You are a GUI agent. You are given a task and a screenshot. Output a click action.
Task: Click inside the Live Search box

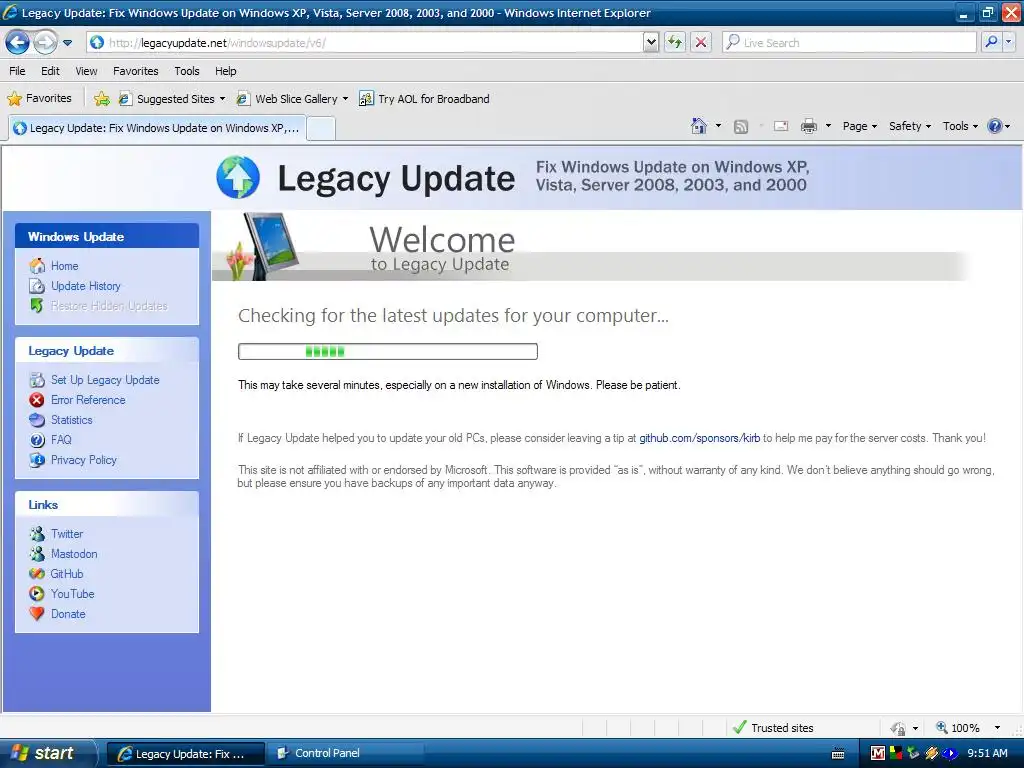click(849, 43)
